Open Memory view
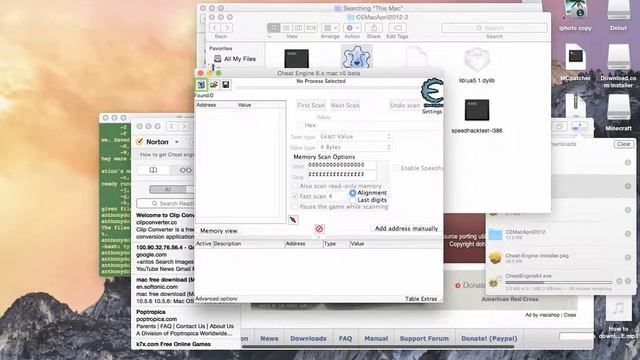The height and width of the screenshot is (360, 640). point(219,231)
